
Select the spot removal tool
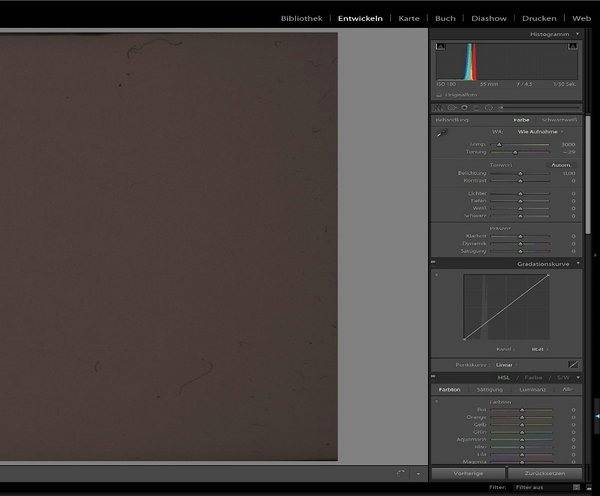451,108
